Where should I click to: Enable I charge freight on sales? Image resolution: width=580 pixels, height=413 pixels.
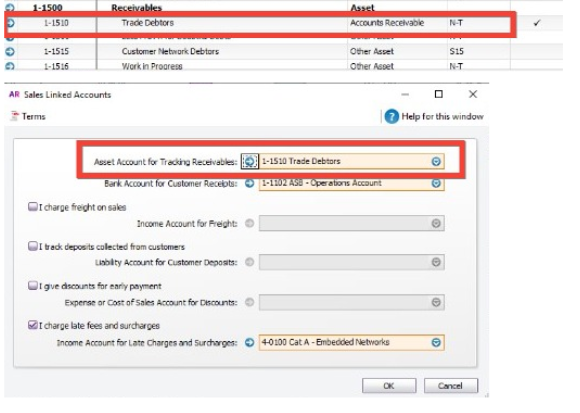pos(33,207)
